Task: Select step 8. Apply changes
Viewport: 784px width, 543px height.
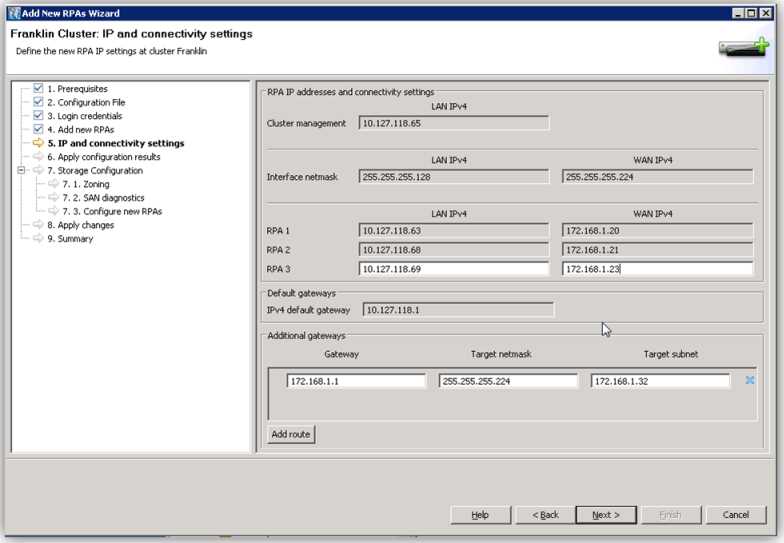Action: click(80, 224)
